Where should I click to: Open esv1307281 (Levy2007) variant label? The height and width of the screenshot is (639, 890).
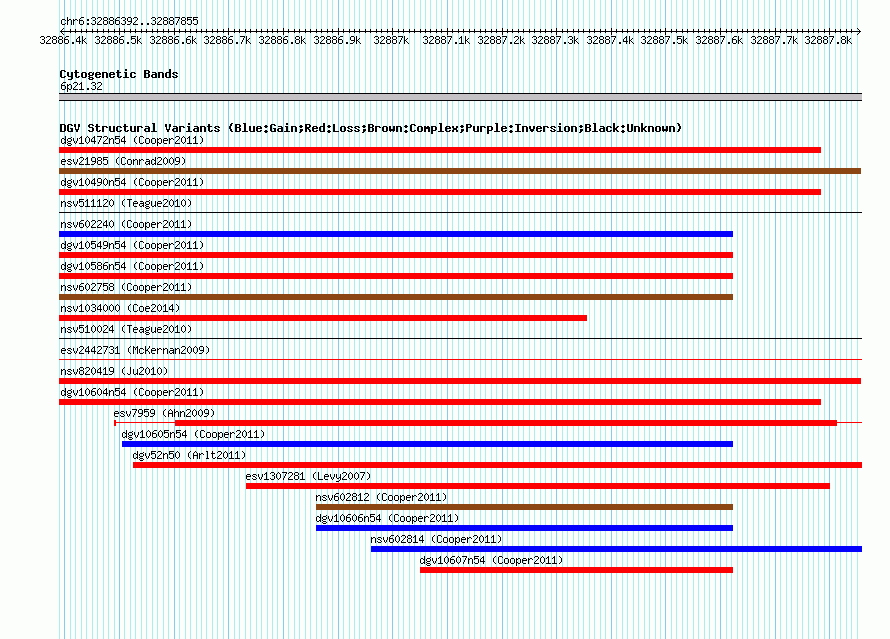(308, 476)
